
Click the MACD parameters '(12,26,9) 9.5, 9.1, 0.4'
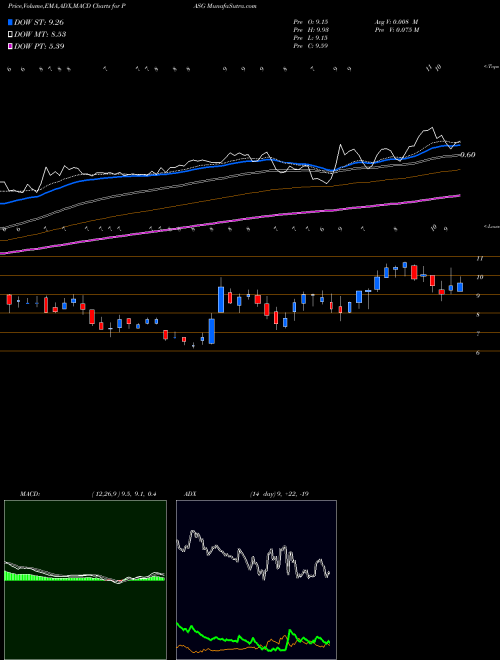tap(124, 494)
